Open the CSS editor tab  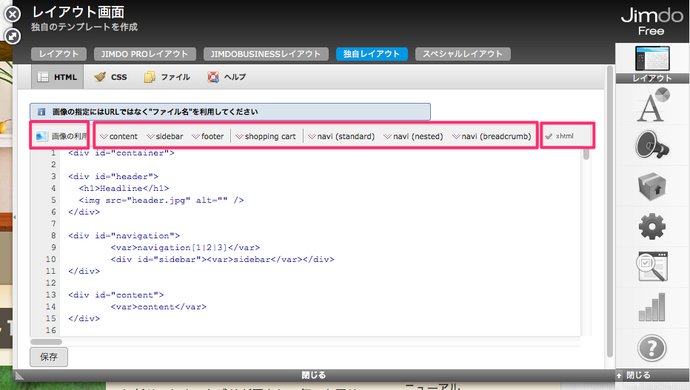coord(110,77)
